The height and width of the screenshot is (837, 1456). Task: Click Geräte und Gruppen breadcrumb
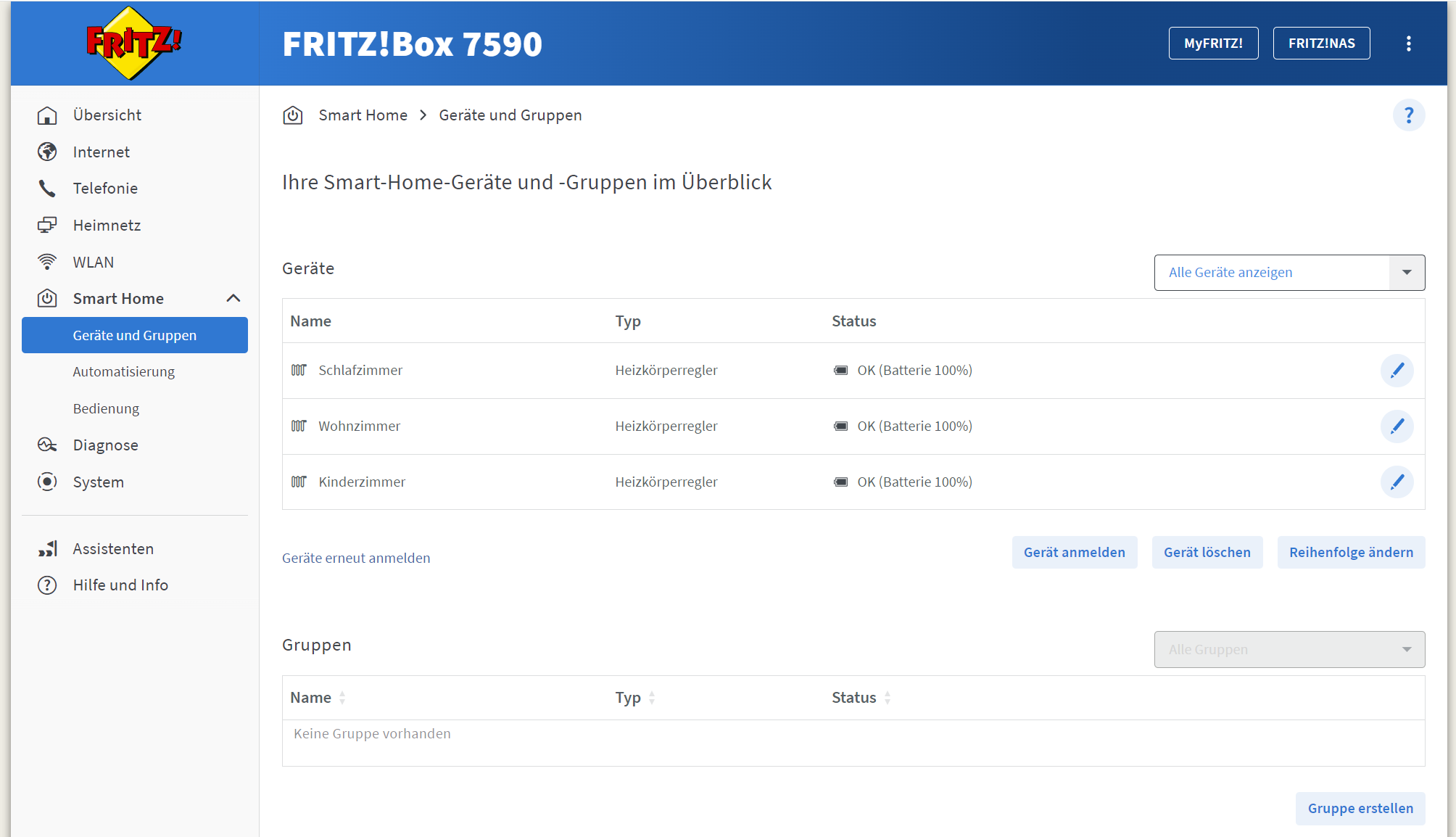tap(510, 115)
